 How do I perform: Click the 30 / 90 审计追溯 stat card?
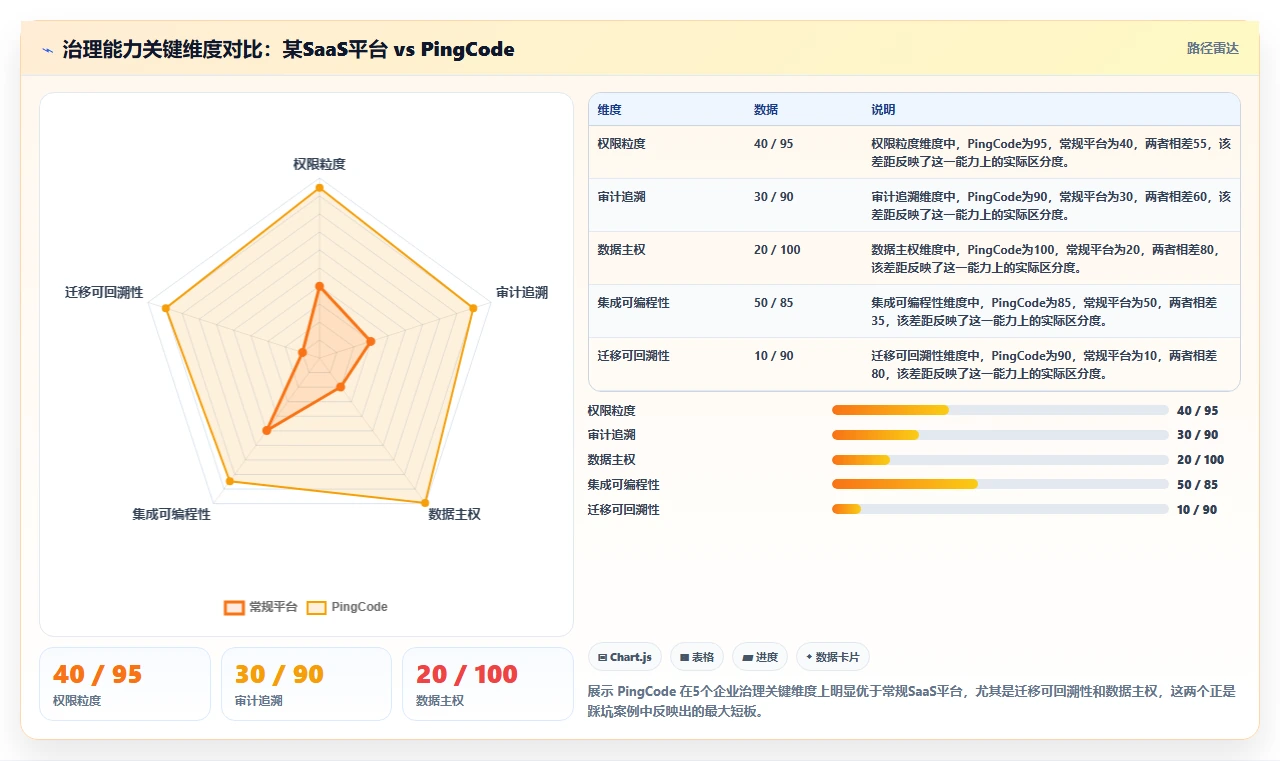(x=306, y=684)
